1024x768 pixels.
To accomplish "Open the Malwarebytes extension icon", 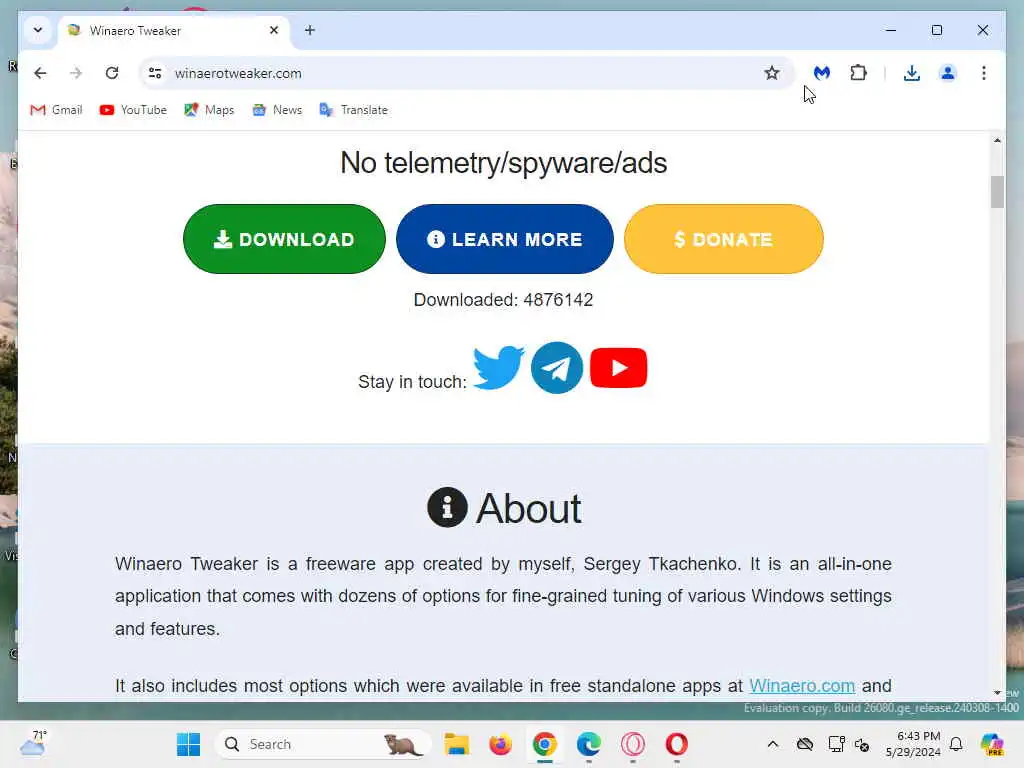I will tap(822, 73).
